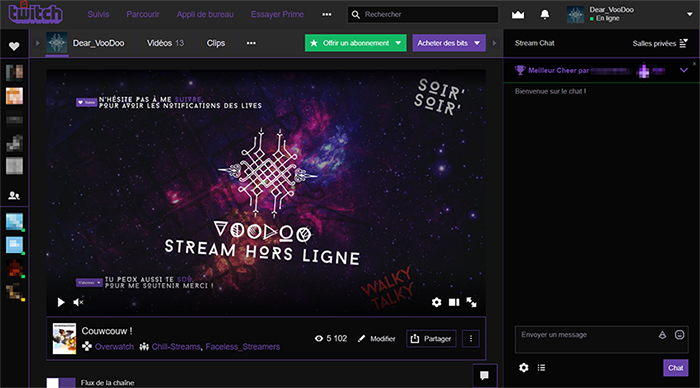Image resolution: width=700 pixels, height=388 pixels.
Task: Open the user account dropdown arrow
Action: tap(689, 14)
